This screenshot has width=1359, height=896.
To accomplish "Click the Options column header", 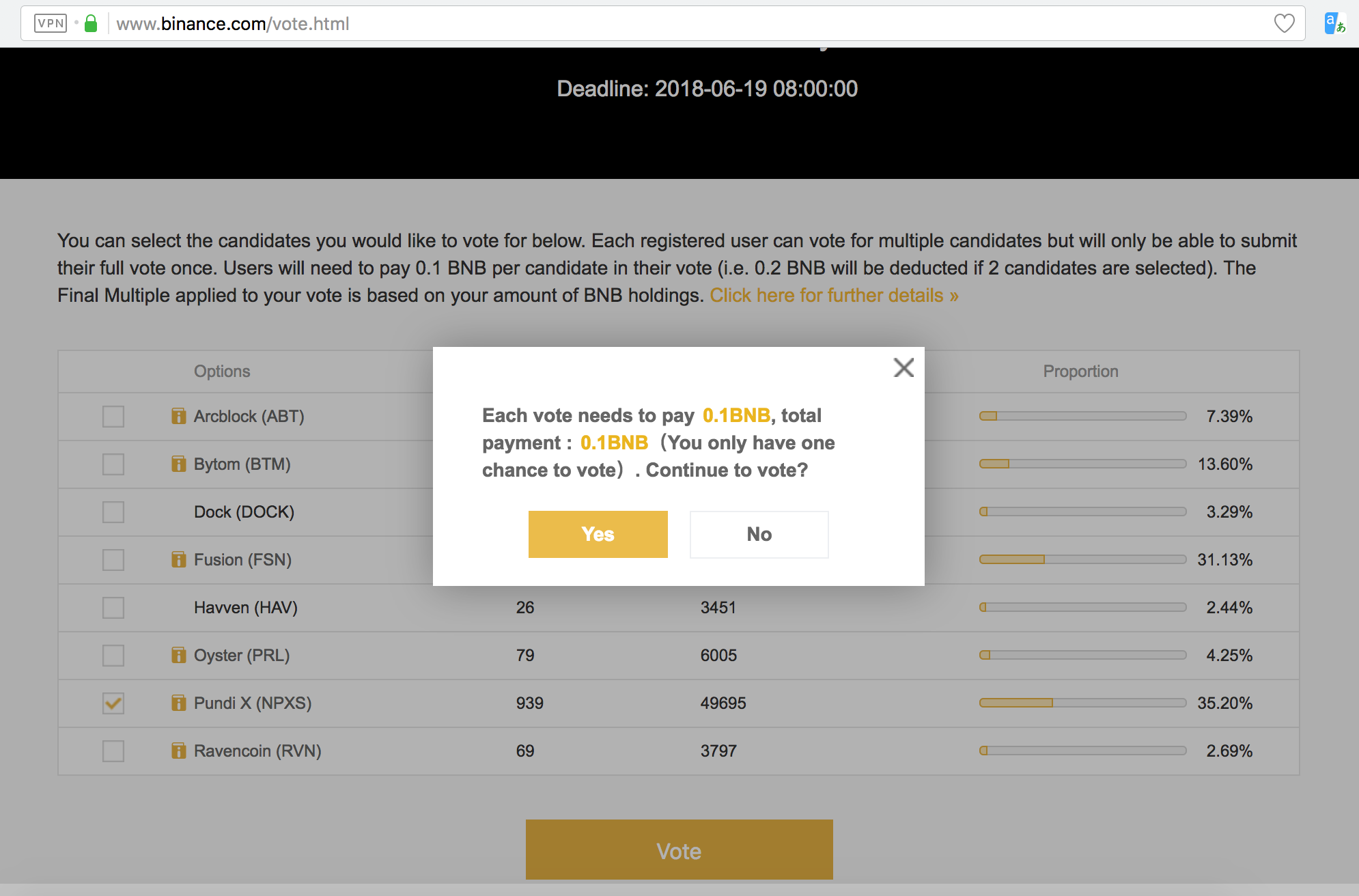I will 222,372.
